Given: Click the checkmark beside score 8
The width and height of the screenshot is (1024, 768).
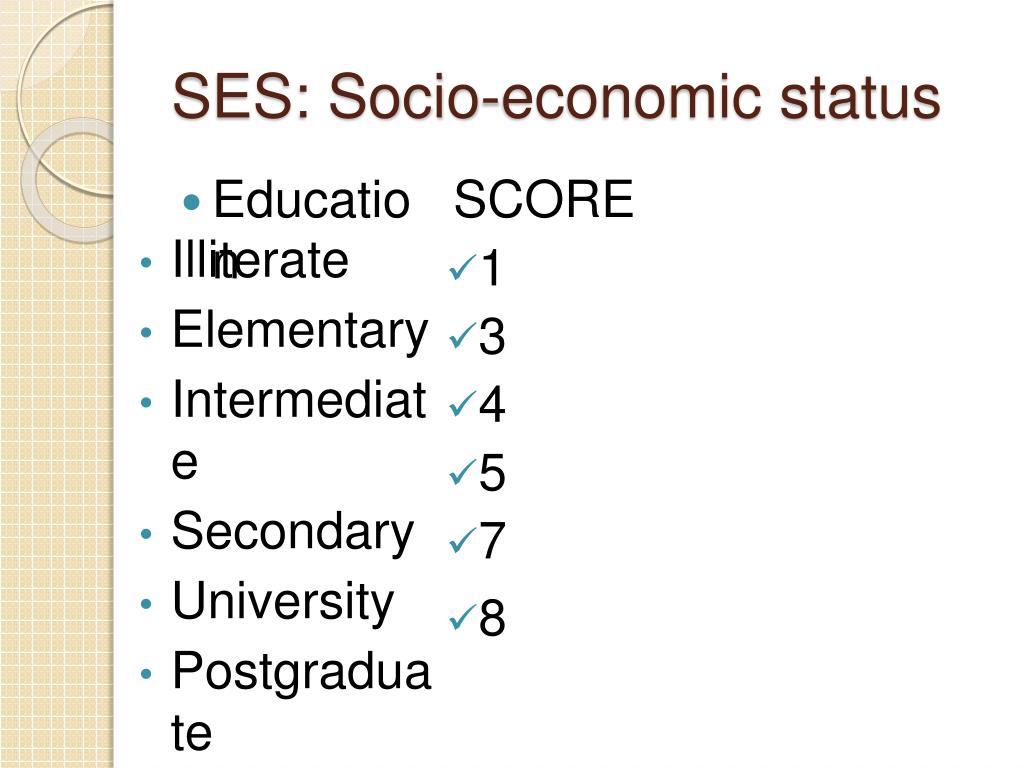Looking at the screenshot, I should pyautogui.click(x=462, y=617).
